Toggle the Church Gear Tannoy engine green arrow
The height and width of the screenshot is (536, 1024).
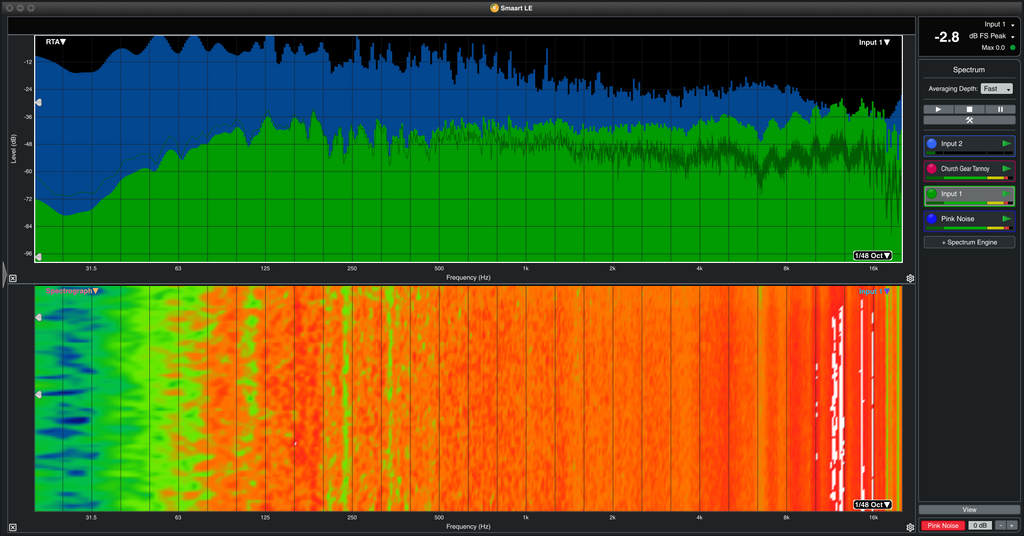[1006, 168]
